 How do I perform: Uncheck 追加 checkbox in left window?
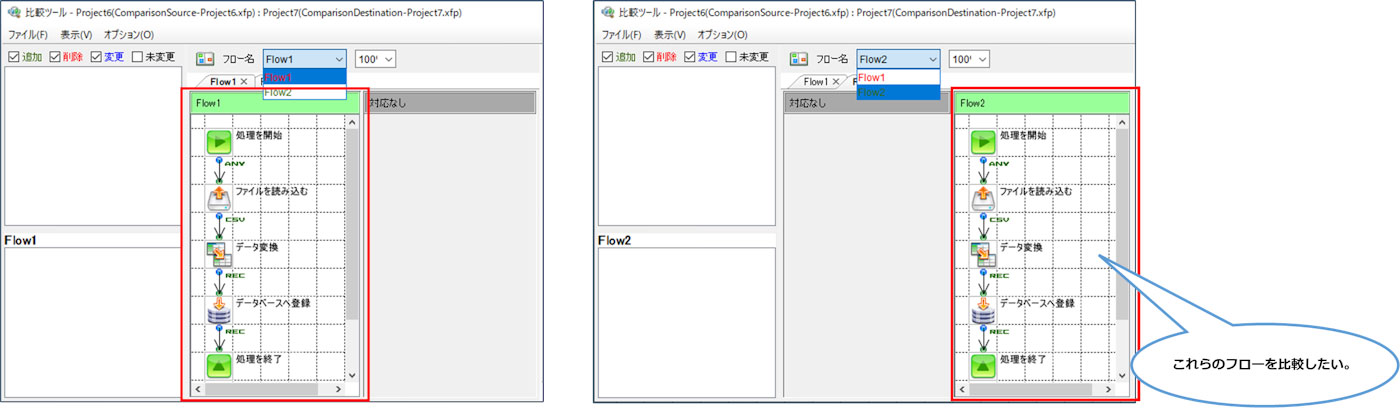pyautogui.click(x=13, y=57)
